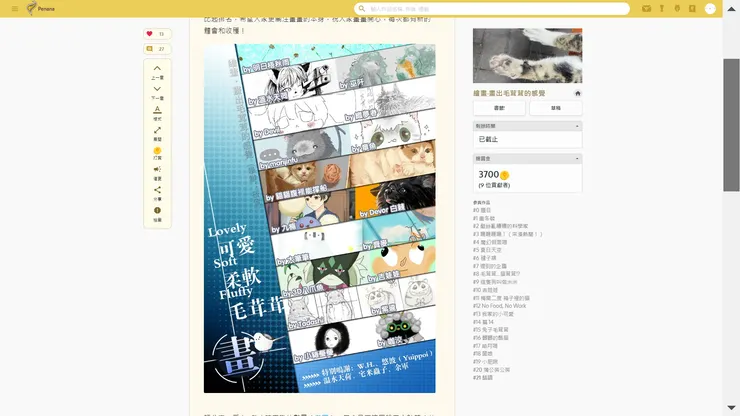This screenshot has width=740, height=416.
Task: Open entry #15 in works list
Action: [490, 330]
